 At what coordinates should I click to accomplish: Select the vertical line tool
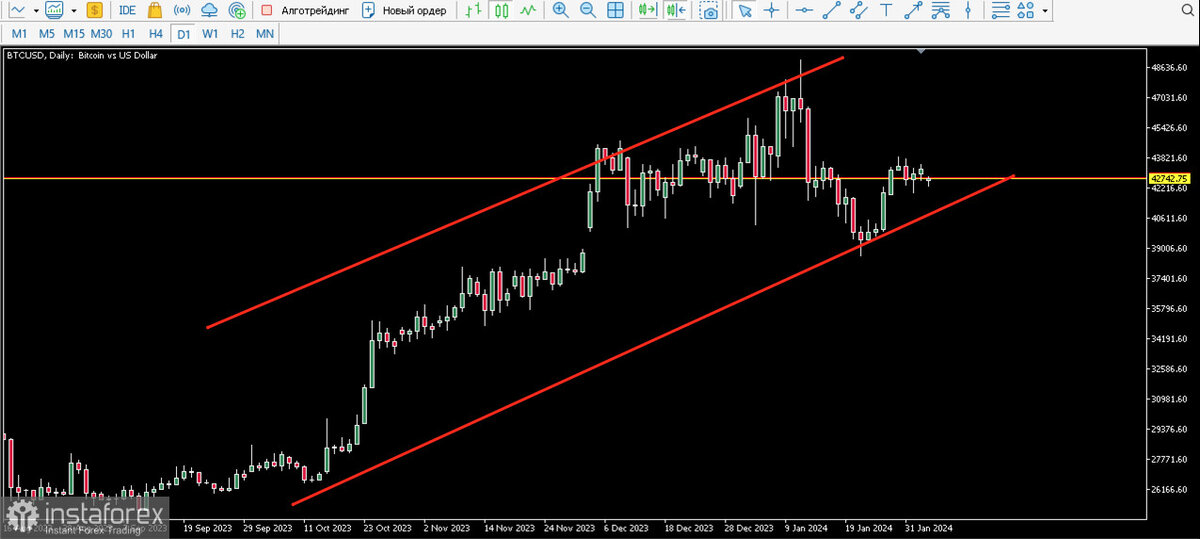point(967,10)
